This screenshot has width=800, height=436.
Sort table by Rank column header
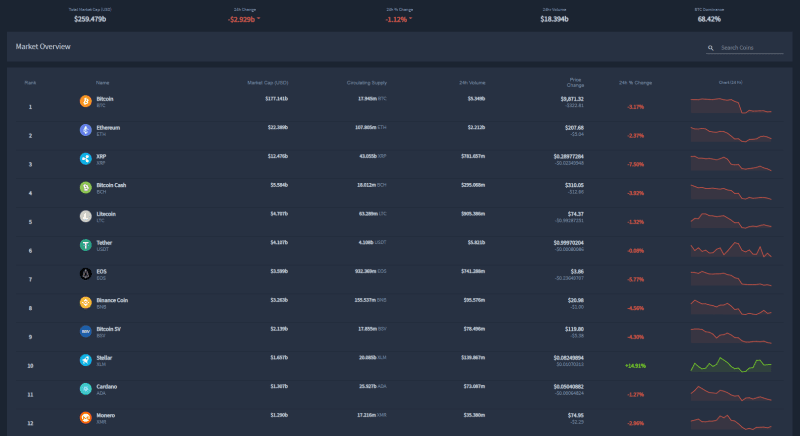coord(30,82)
